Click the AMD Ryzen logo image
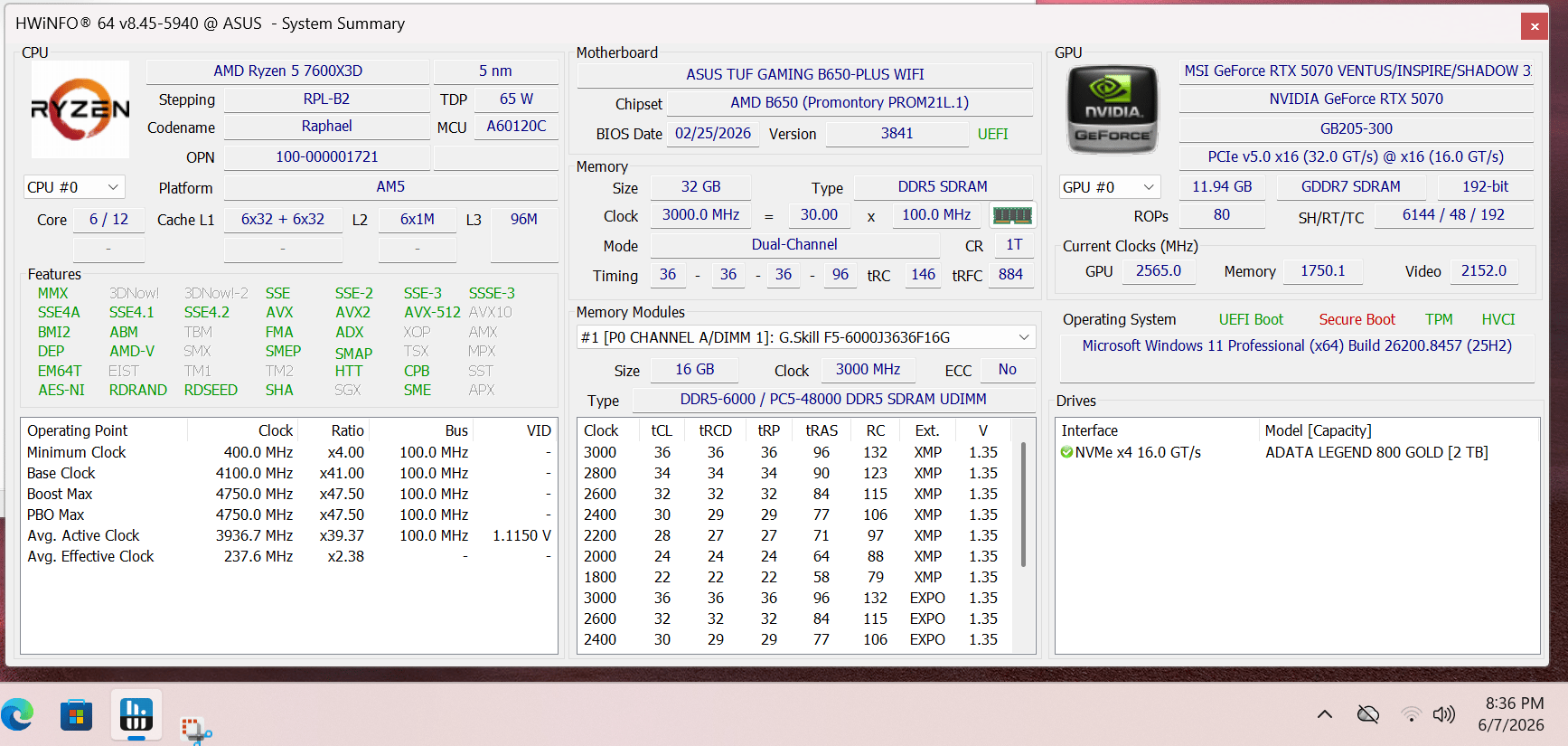 point(80,109)
